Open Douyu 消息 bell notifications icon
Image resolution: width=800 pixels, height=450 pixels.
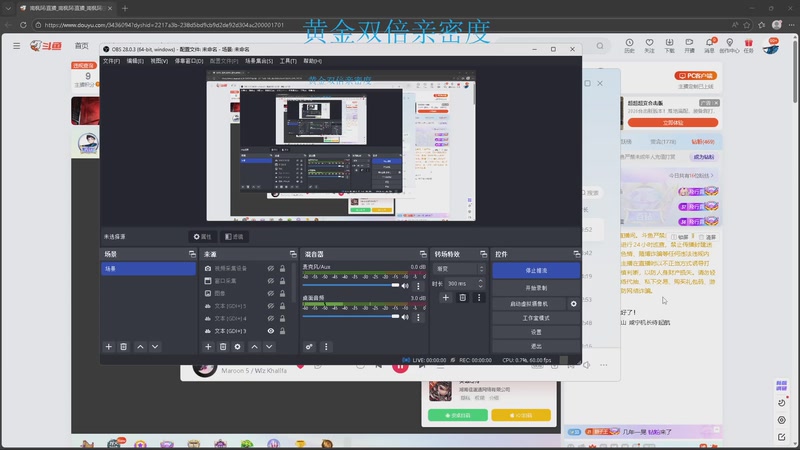tap(709, 45)
